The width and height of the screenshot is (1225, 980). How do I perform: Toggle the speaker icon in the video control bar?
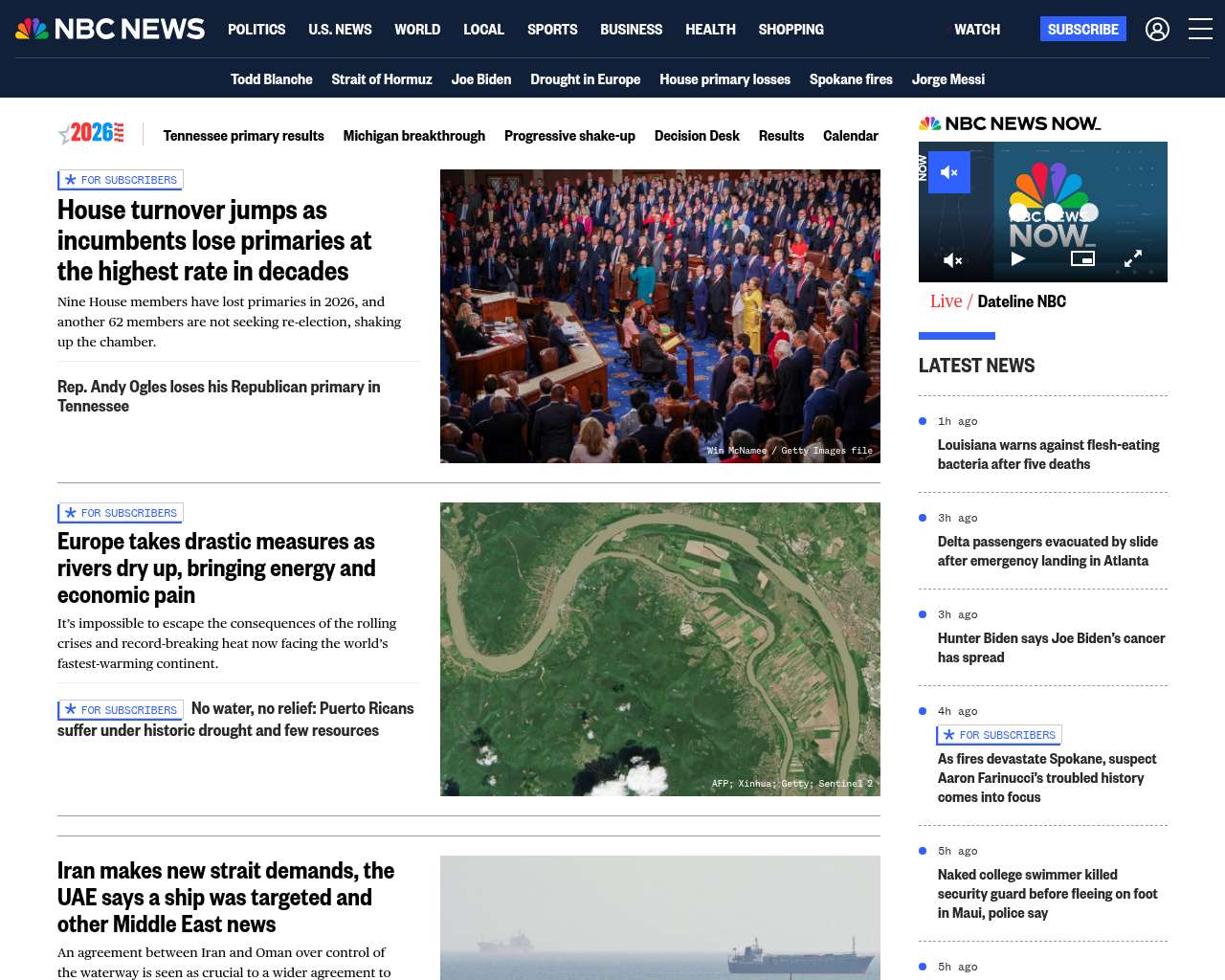tap(952, 259)
